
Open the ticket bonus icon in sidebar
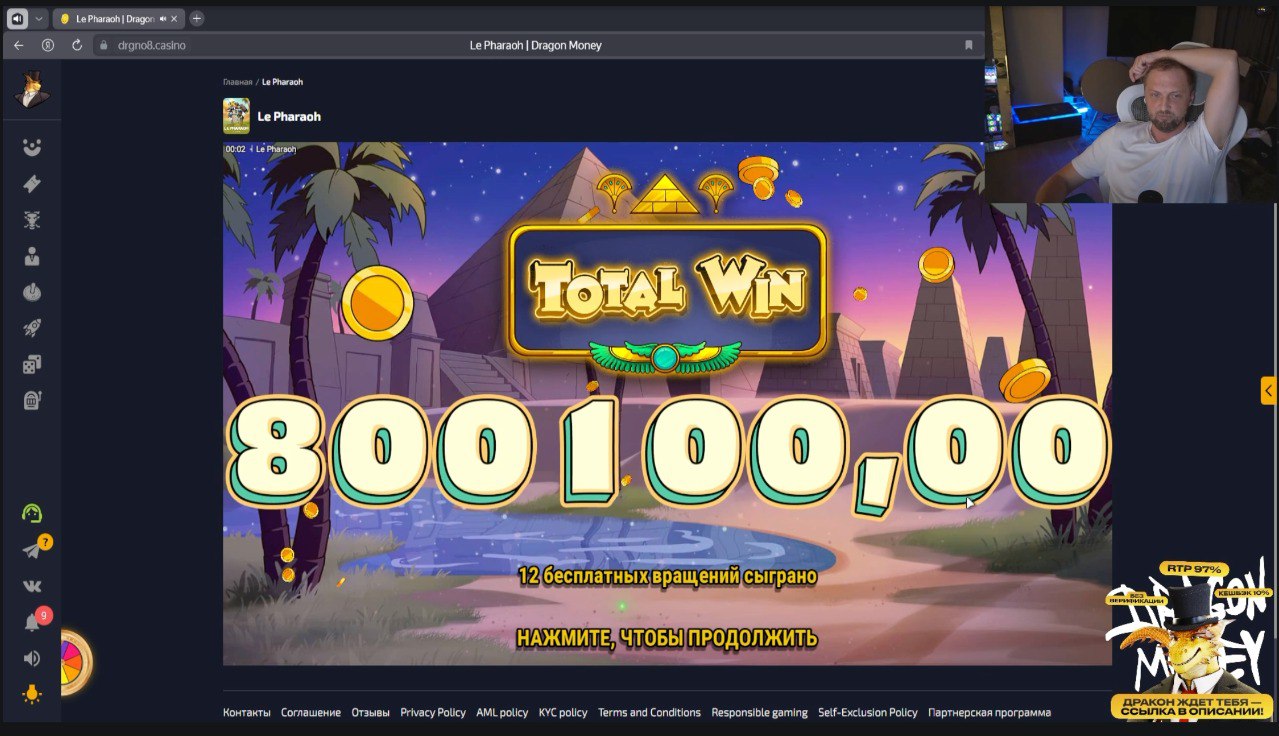[x=32, y=184]
